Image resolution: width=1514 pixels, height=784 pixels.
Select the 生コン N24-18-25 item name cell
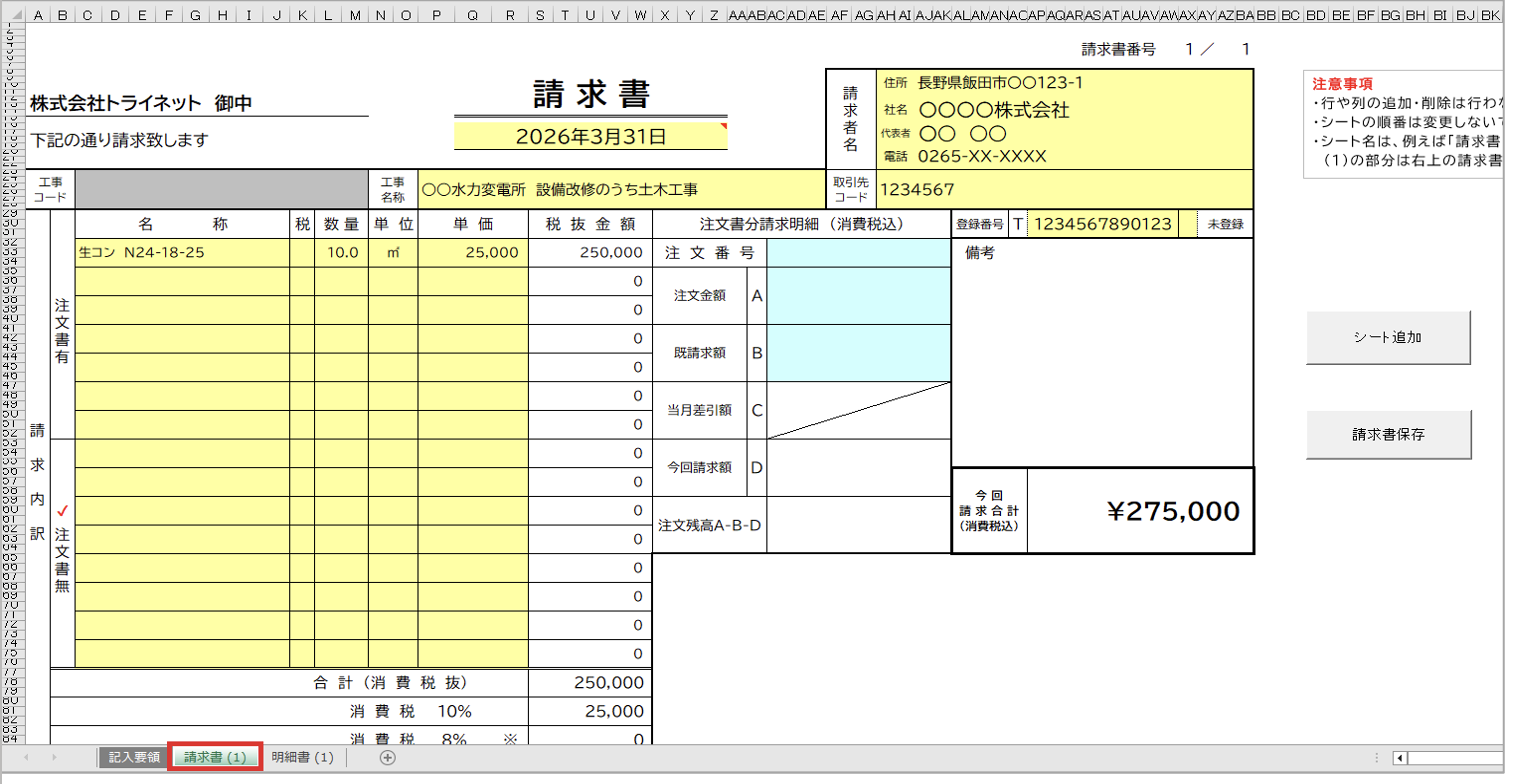click(x=181, y=253)
